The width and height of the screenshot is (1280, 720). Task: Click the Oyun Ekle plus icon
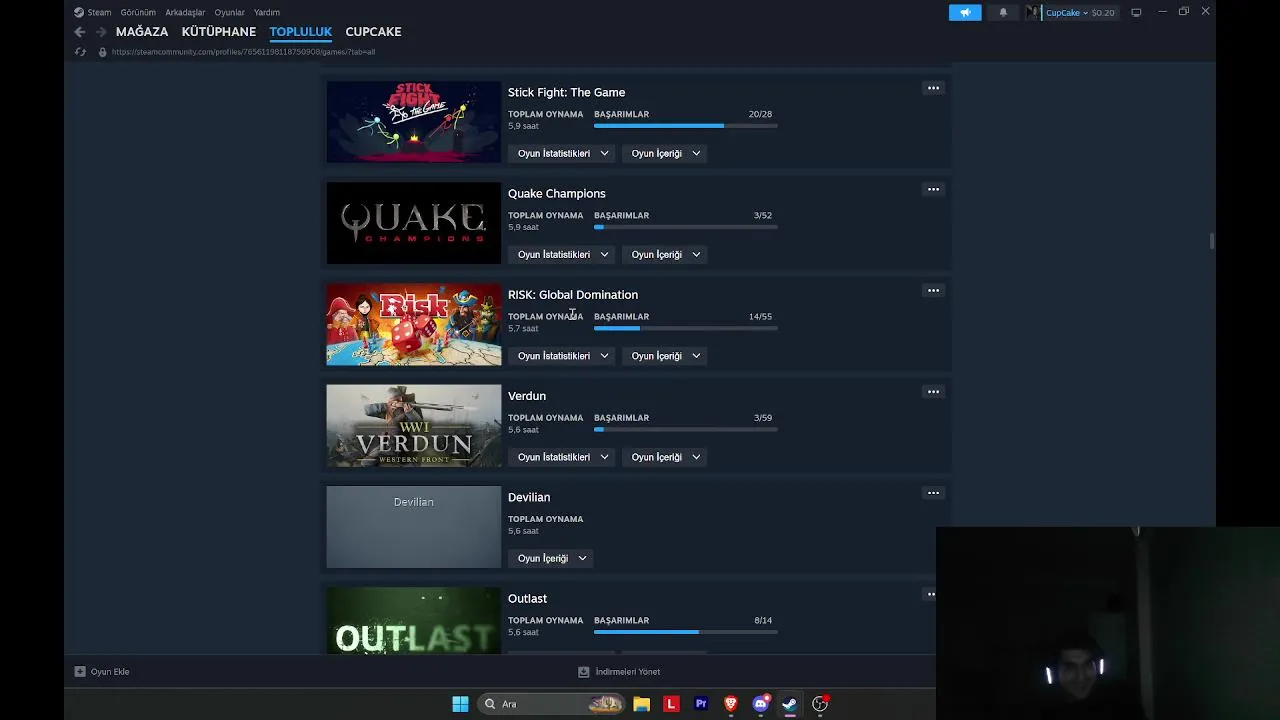(x=80, y=672)
